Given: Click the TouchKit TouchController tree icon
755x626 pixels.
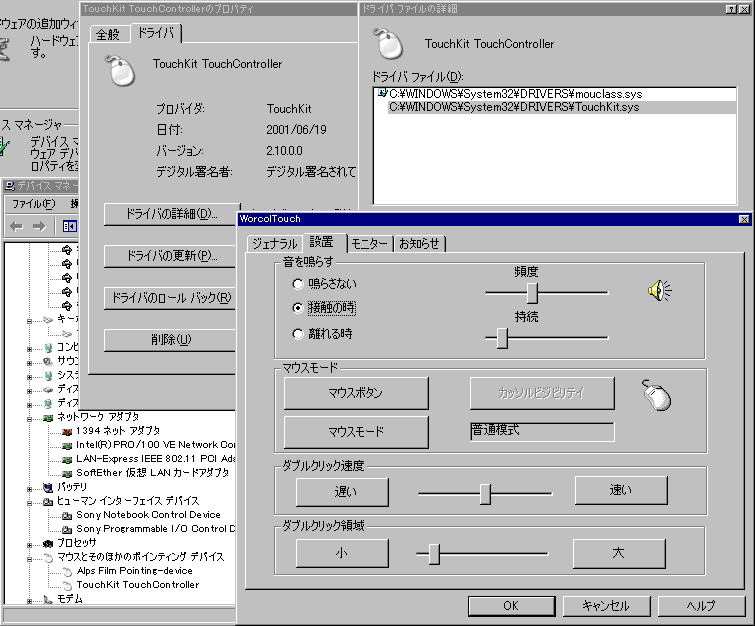Looking at the screenshot, I should [67, 585].
